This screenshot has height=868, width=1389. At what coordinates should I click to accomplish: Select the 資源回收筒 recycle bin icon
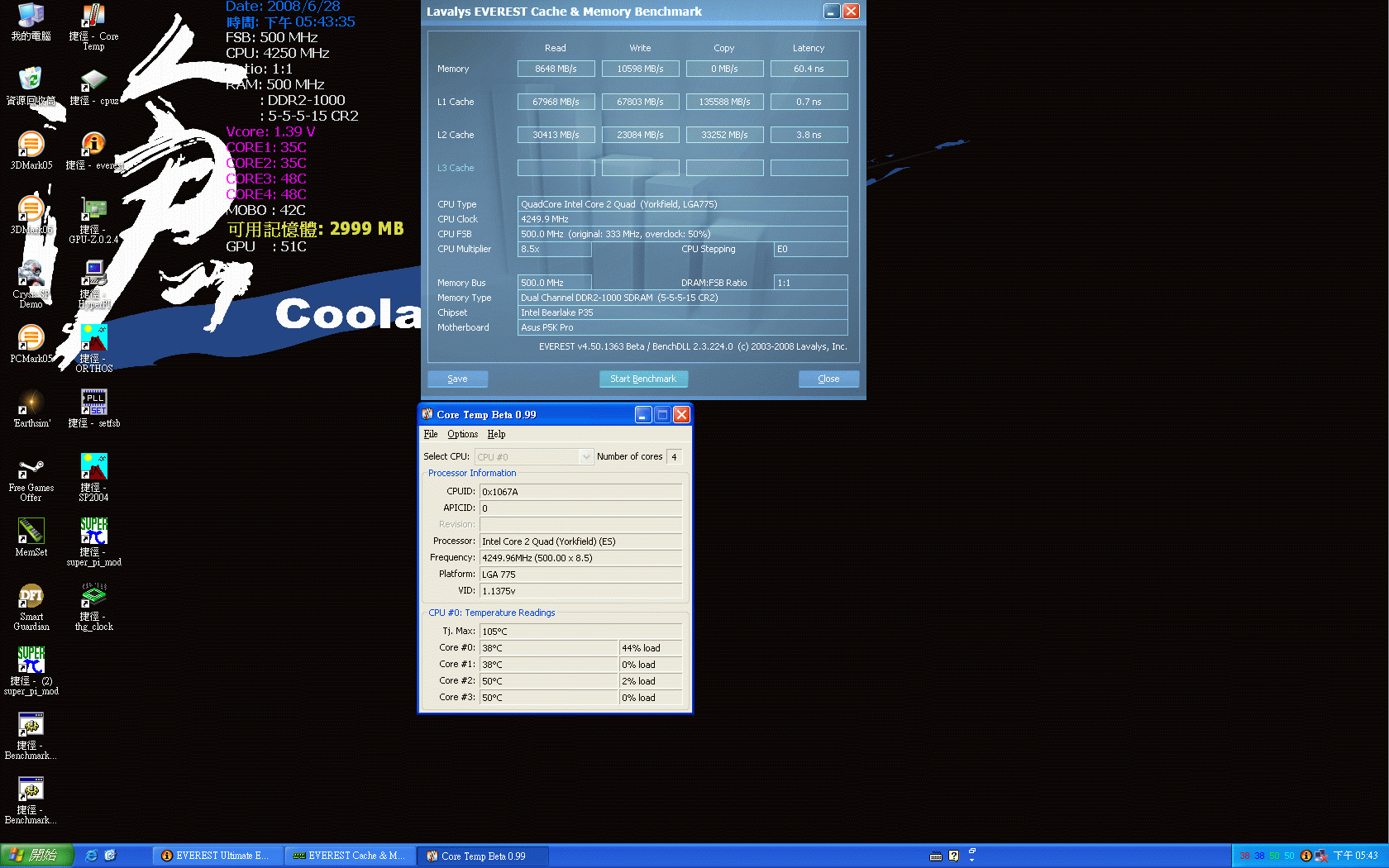pyautogui.click(x=31, y=86)
